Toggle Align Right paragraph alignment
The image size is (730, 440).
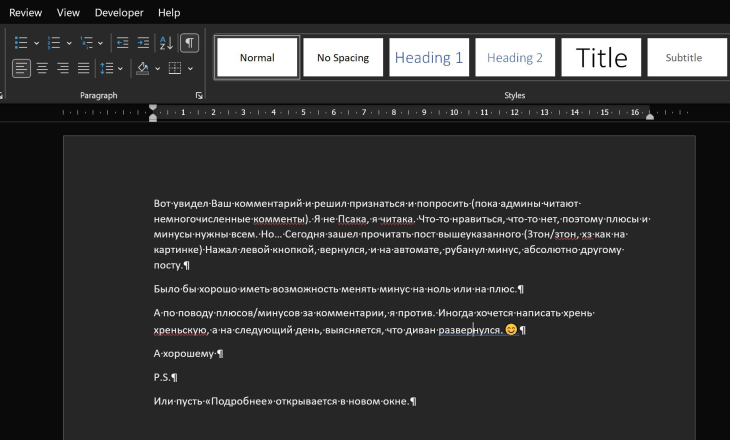pos(63,68)
